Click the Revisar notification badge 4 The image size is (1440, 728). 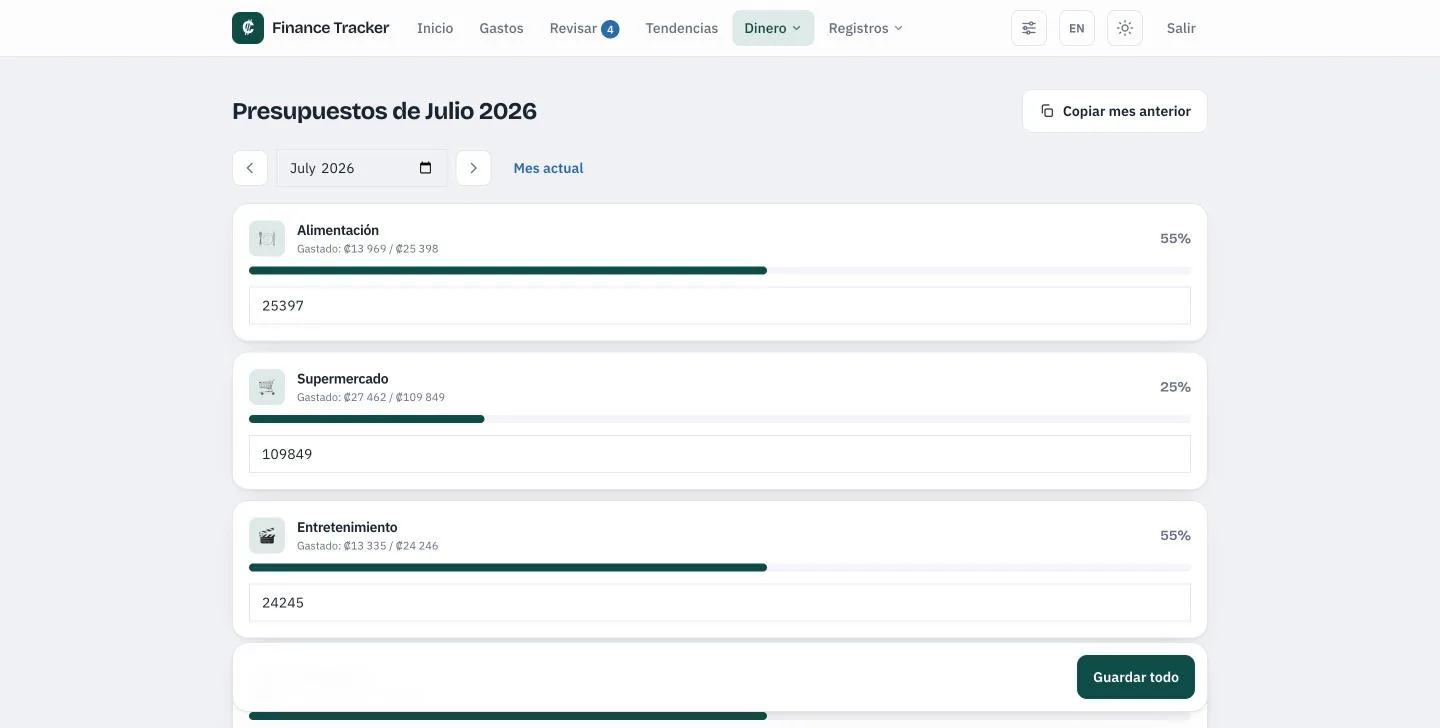(x=610, y=29)
